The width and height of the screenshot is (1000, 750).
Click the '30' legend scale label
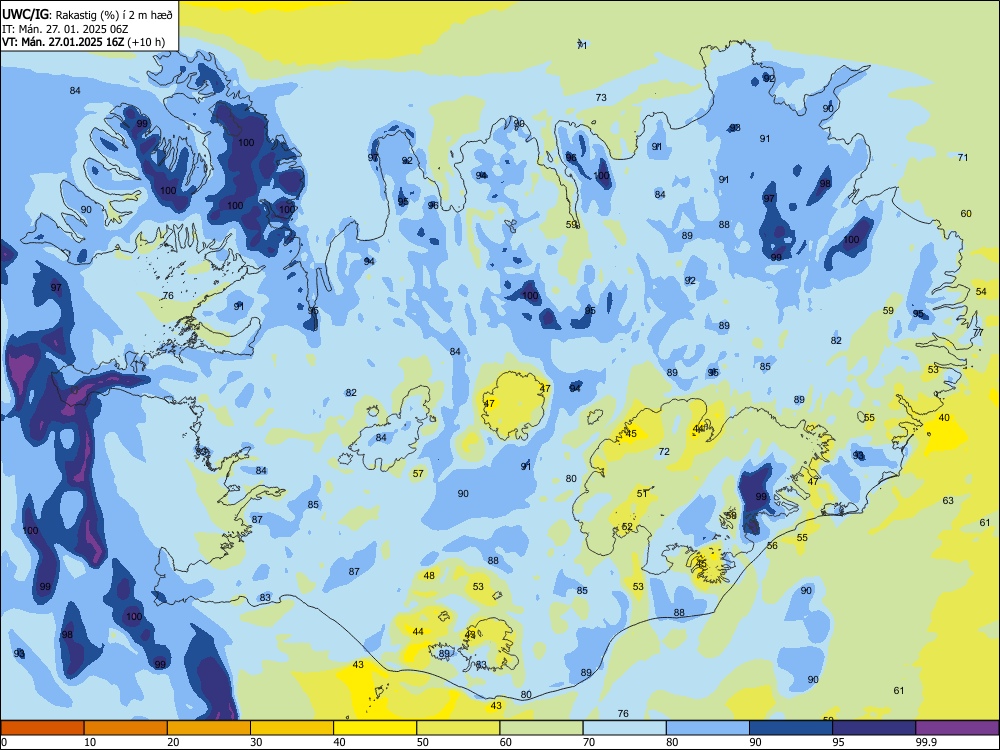click(x=256, y=742)
